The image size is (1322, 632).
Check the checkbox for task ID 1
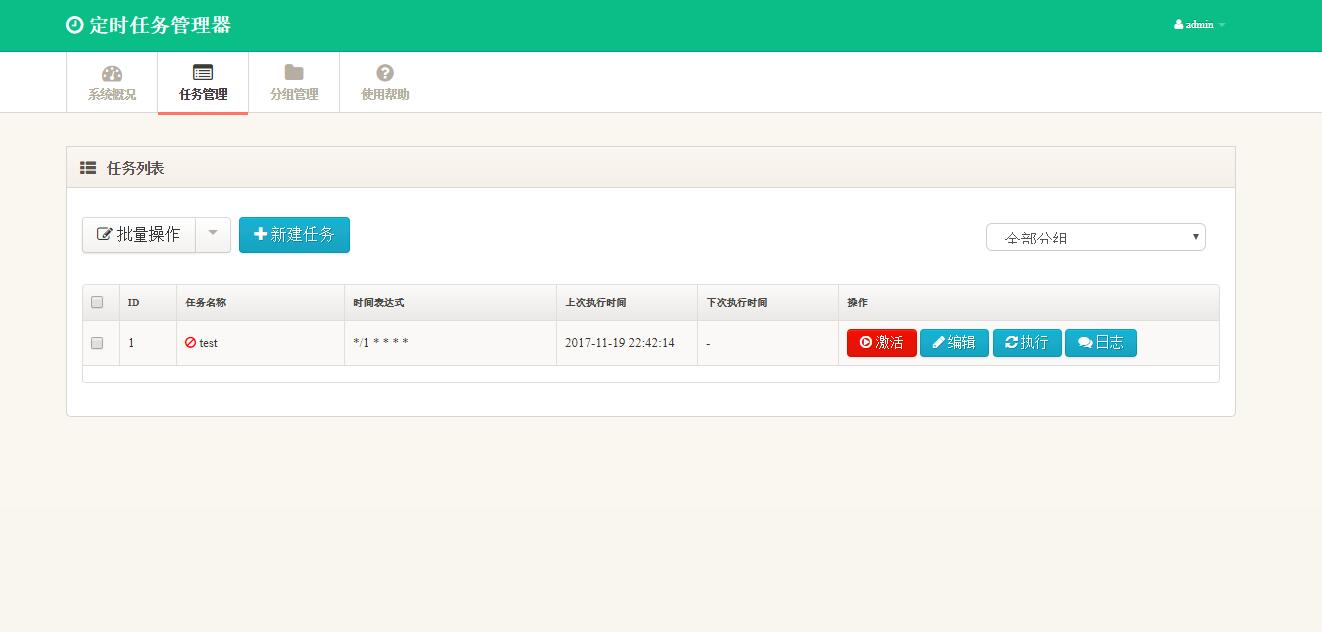(x=97, y=343)
